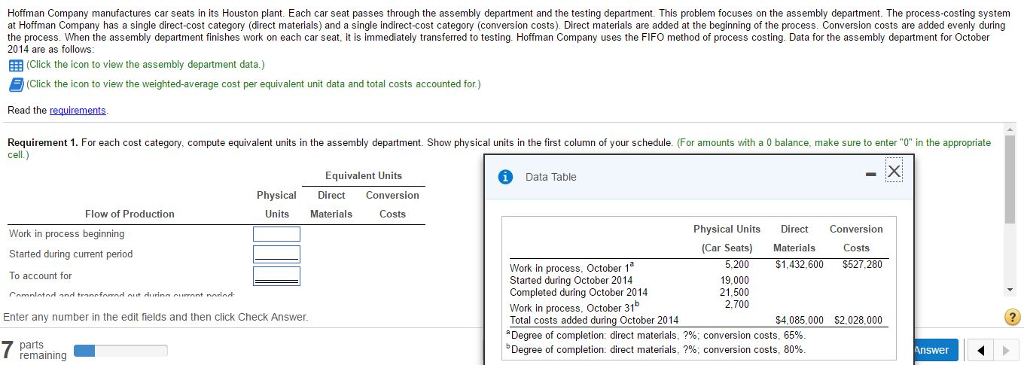1024x365 pixels.
Task: Close the Data Table popup
Action: pos(894,172)
